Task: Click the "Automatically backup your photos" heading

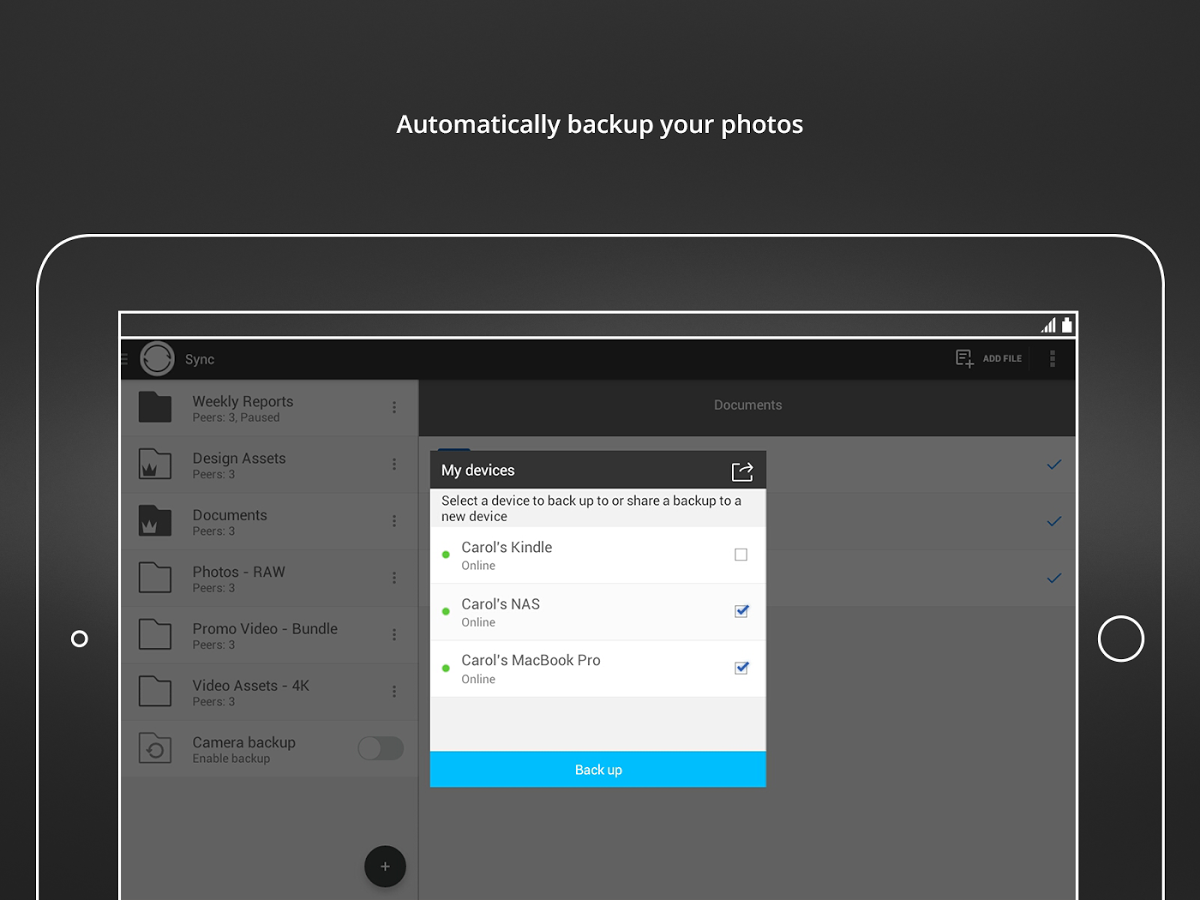Action: pyautogui.click(x=600, y=125)
